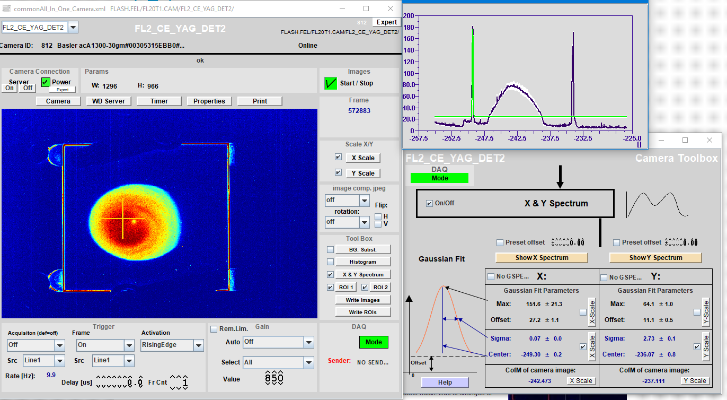
Task: Enable the Histogram checkbox in Tool Box
Action: point(331,260)
